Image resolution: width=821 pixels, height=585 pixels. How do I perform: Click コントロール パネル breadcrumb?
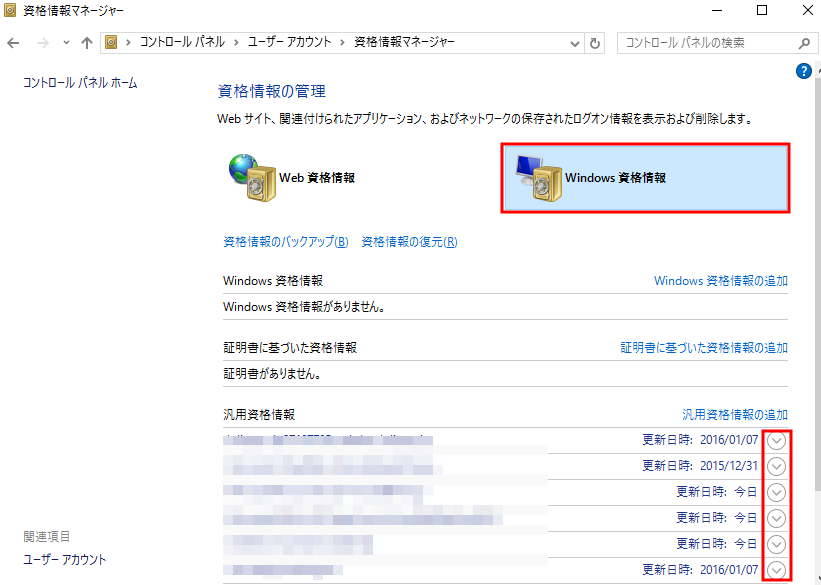182,42
